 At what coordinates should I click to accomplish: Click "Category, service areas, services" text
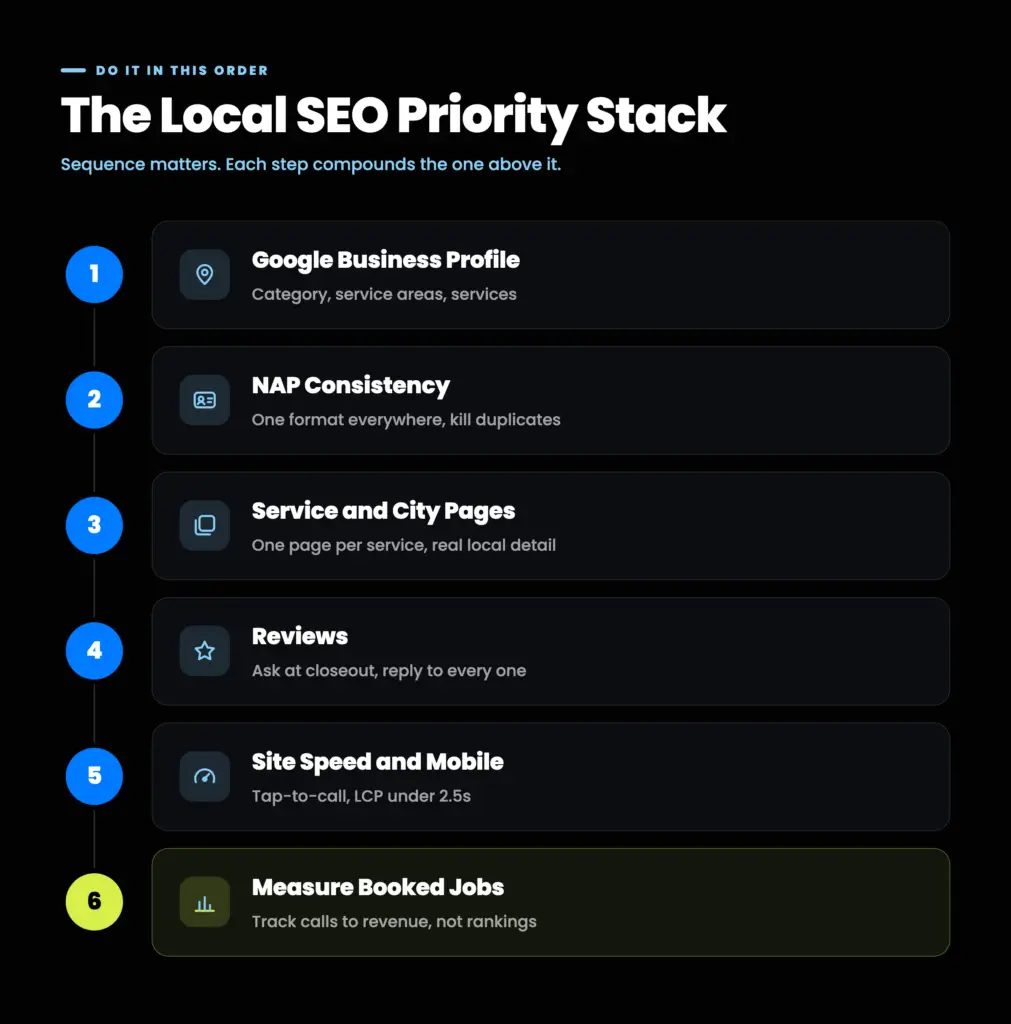click(x=384, y=295)
